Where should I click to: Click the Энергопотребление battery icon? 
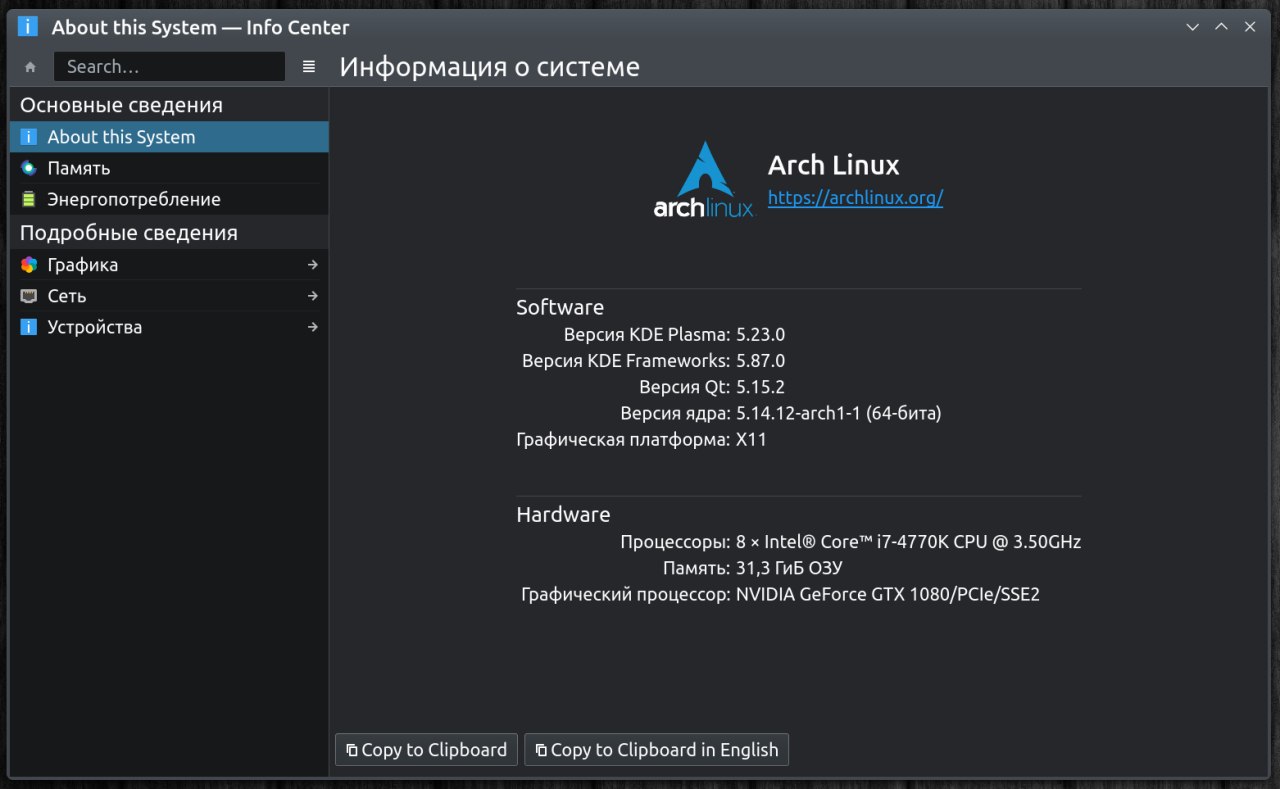(29, 199)
